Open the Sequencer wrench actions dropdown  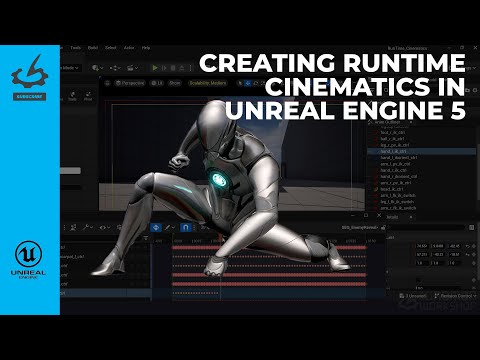[x=88, y=227]
